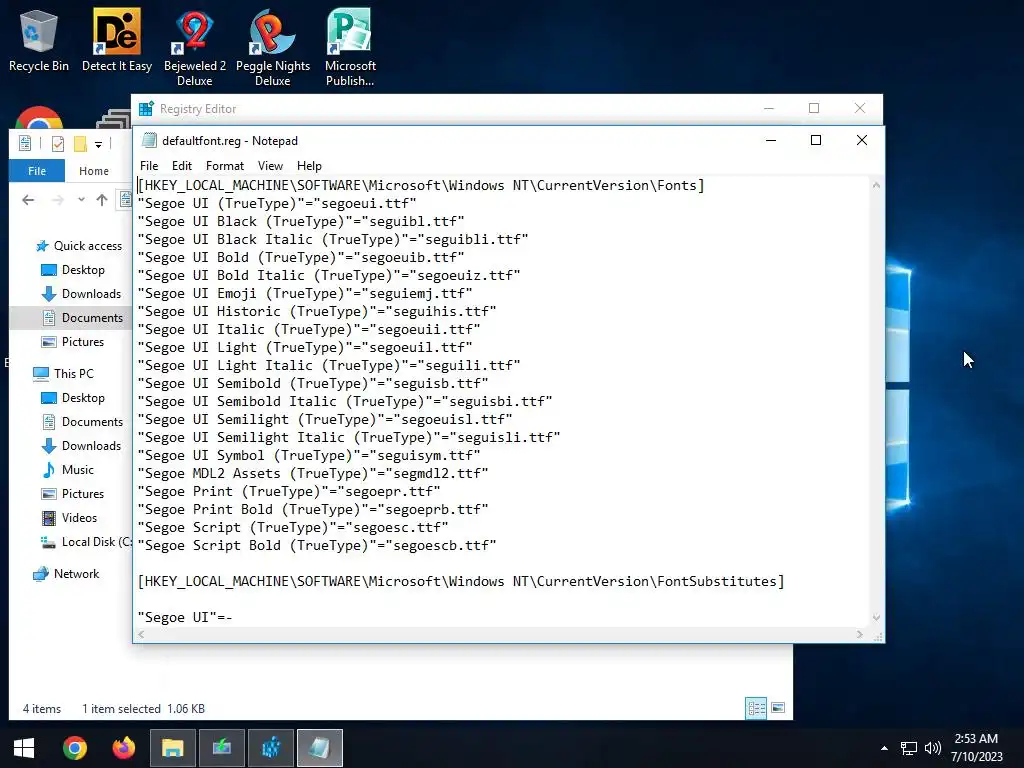The height and width of the screenshot is (768, 1024).
Task: Launch Peggle Nights Deluxe shortcut
Action: [272, 48]
